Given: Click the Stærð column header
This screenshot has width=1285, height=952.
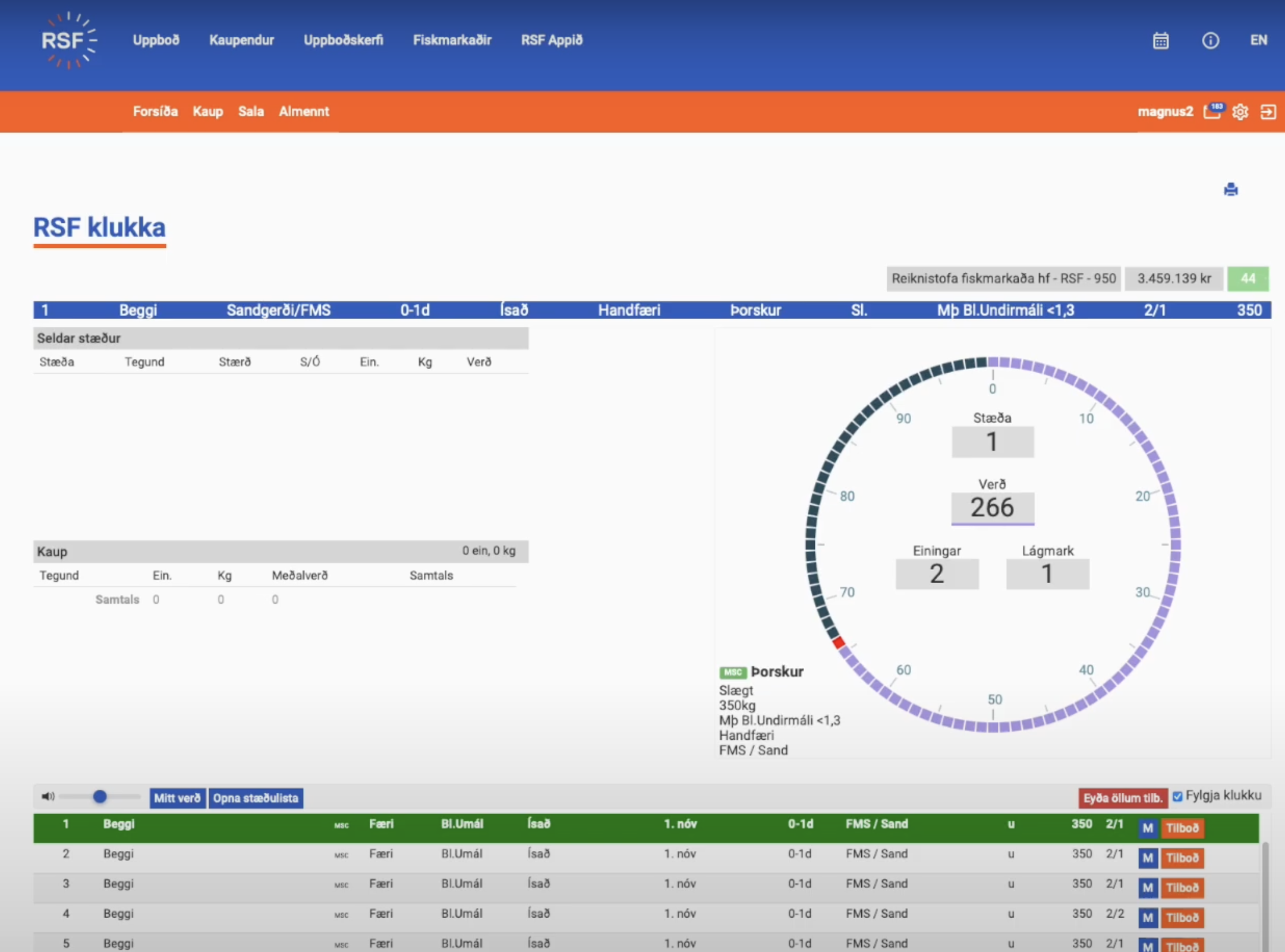Looking at the screenshot, I should pyautogui.click(x=235, y=362).
